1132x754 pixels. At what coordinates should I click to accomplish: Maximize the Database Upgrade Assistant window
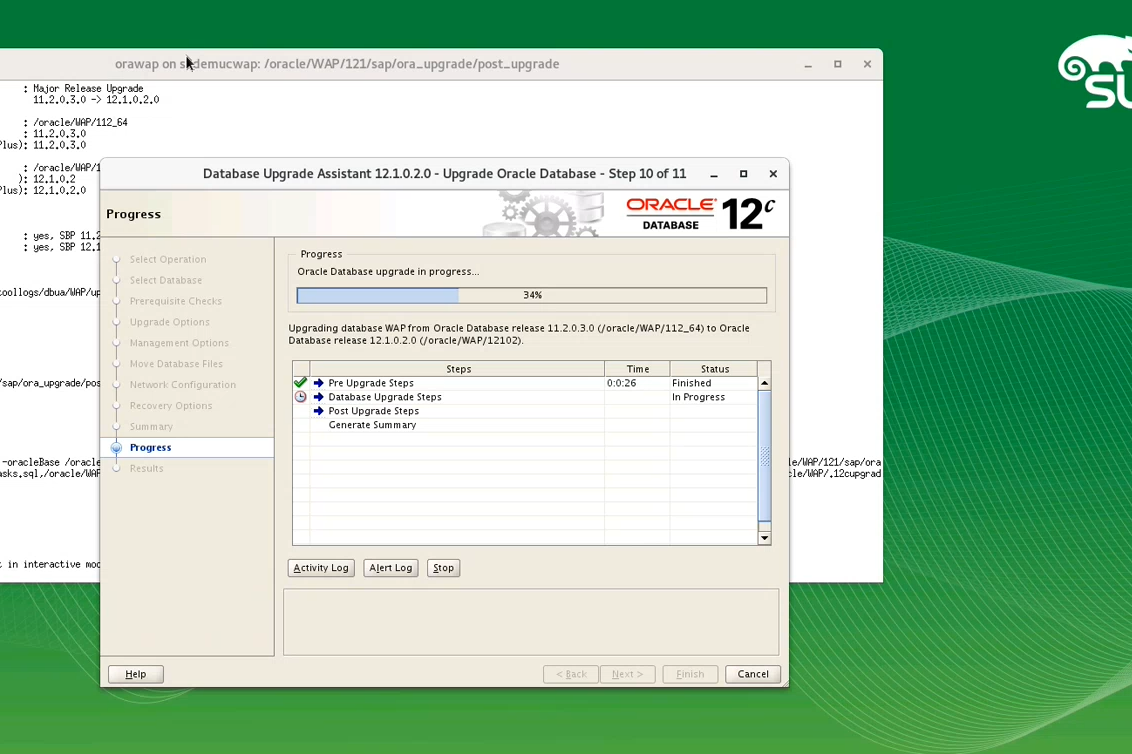click(x=743, y=174)
